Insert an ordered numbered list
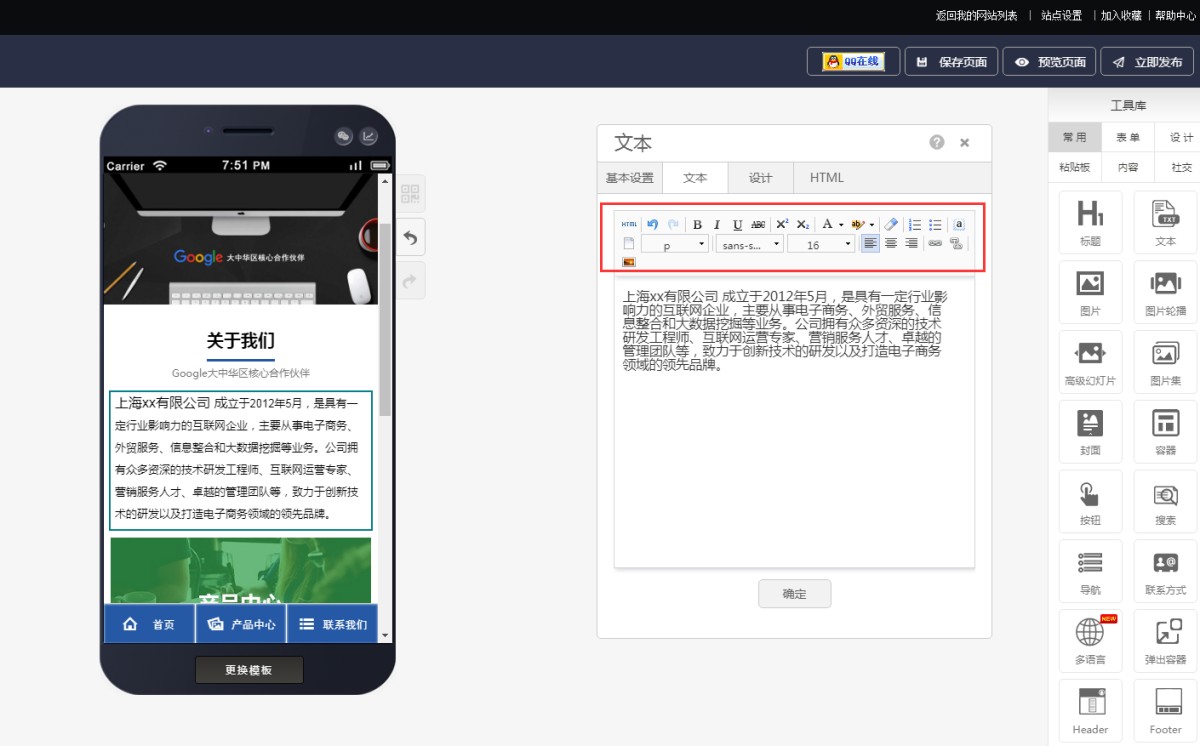1200x746 pixels. [915, 225]
